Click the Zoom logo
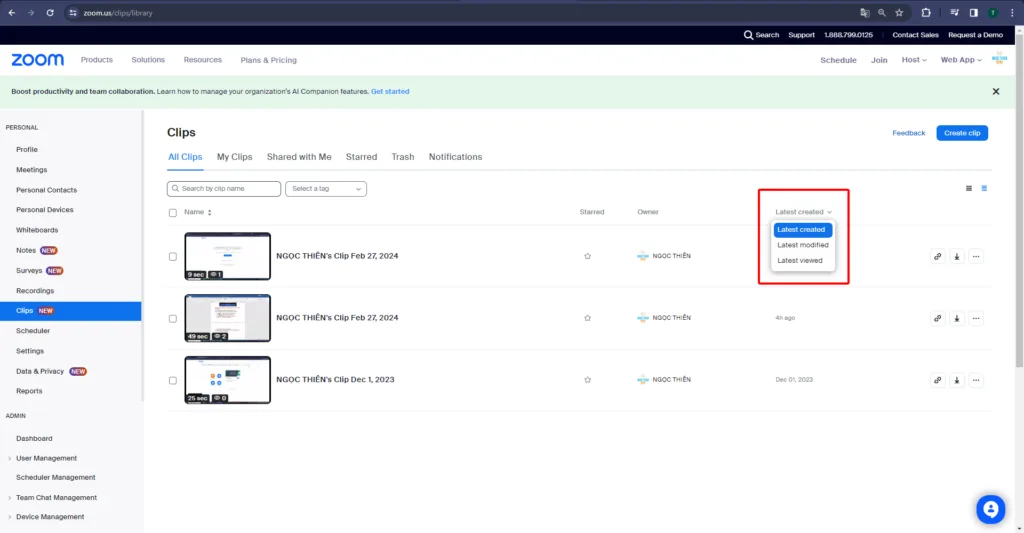 point(38,60)
